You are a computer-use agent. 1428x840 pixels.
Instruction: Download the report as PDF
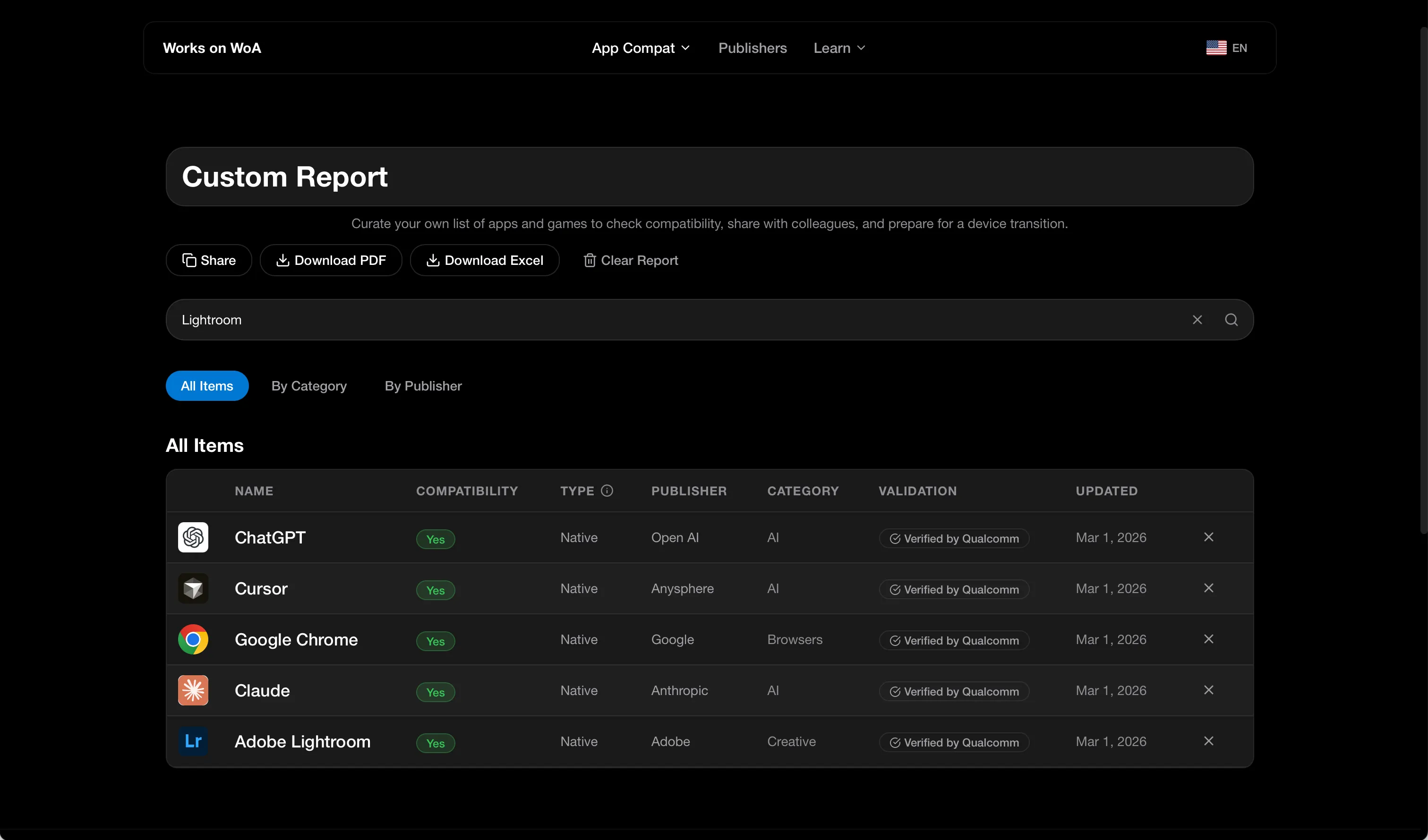click(x=331, y=260)
